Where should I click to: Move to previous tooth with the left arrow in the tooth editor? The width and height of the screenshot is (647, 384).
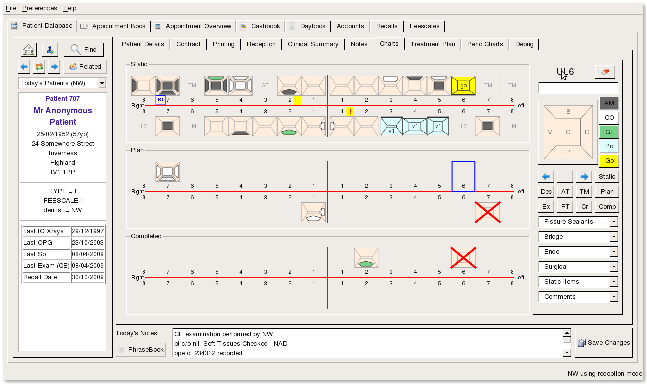pyautogui.click(x=546, y=177)
